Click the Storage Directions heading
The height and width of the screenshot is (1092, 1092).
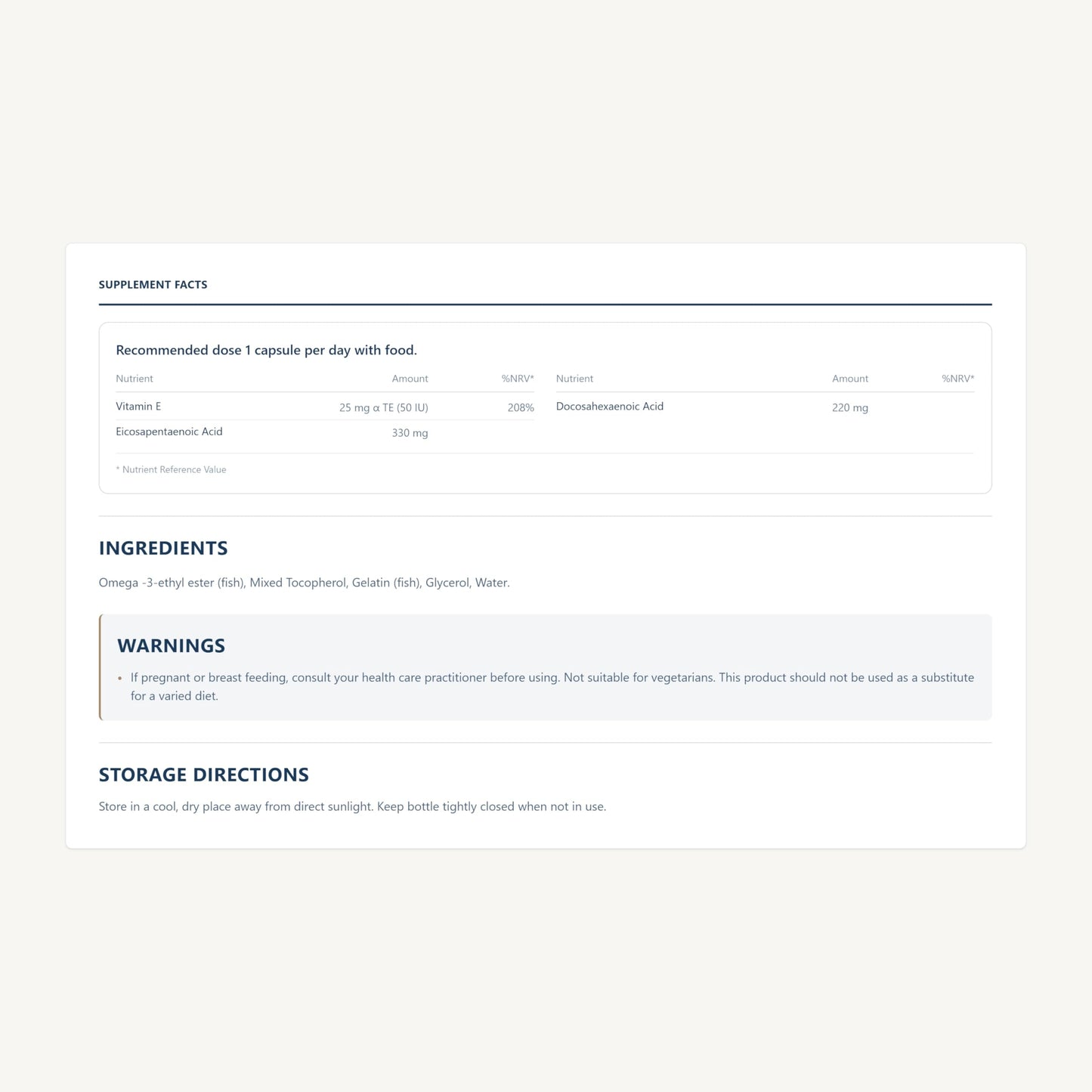point(204,775)
